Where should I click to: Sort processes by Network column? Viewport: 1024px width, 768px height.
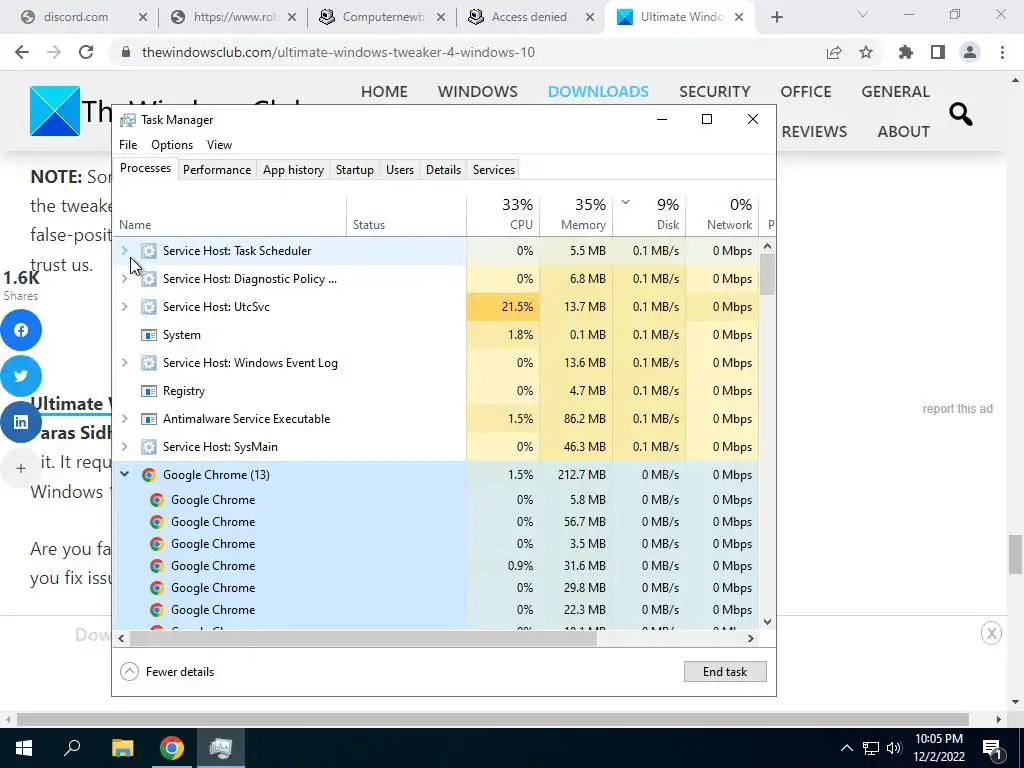click(723, 214)
